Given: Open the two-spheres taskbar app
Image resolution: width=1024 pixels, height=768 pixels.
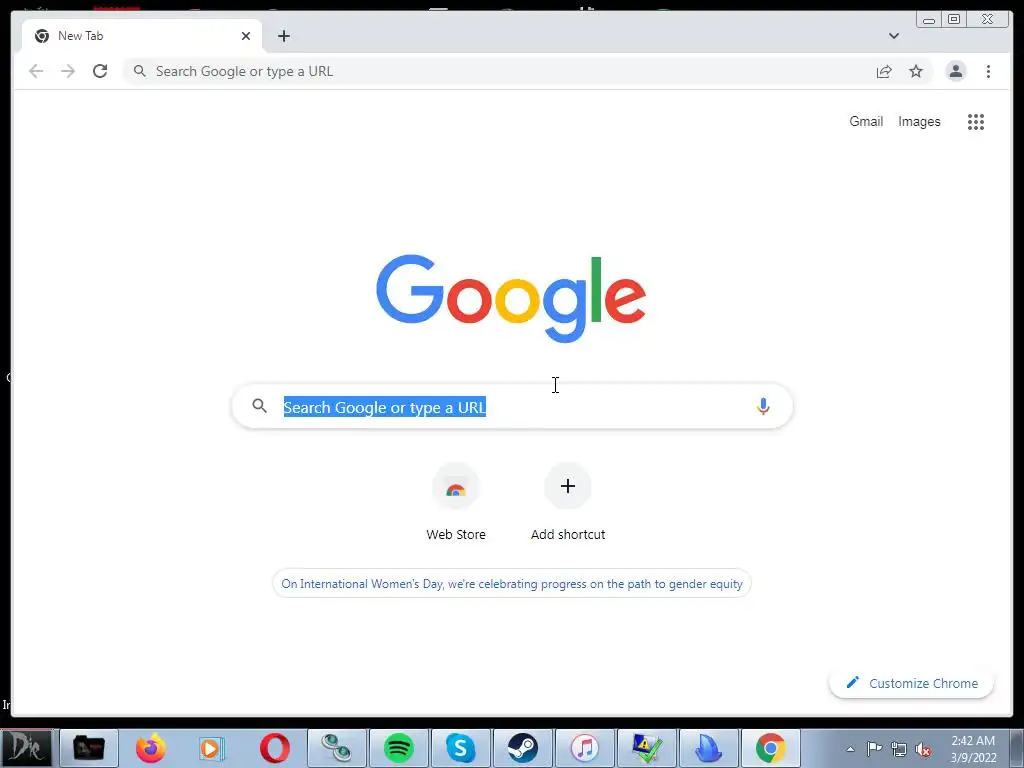Looking at the screenshot, I should click(x=336, y=748).
